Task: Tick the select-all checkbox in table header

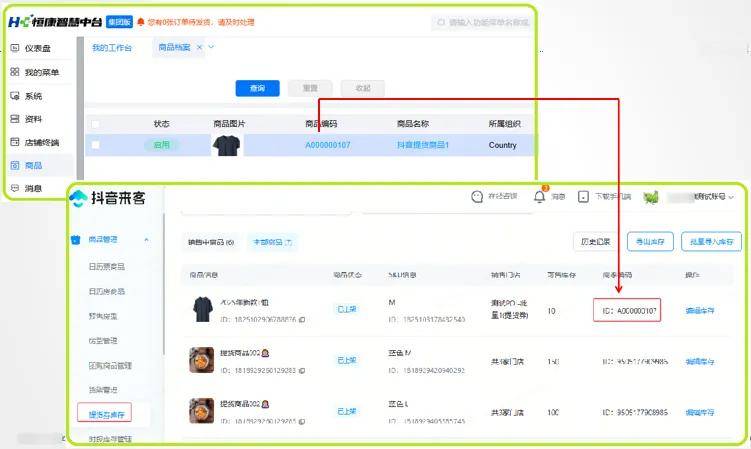Action: point(96,124)
